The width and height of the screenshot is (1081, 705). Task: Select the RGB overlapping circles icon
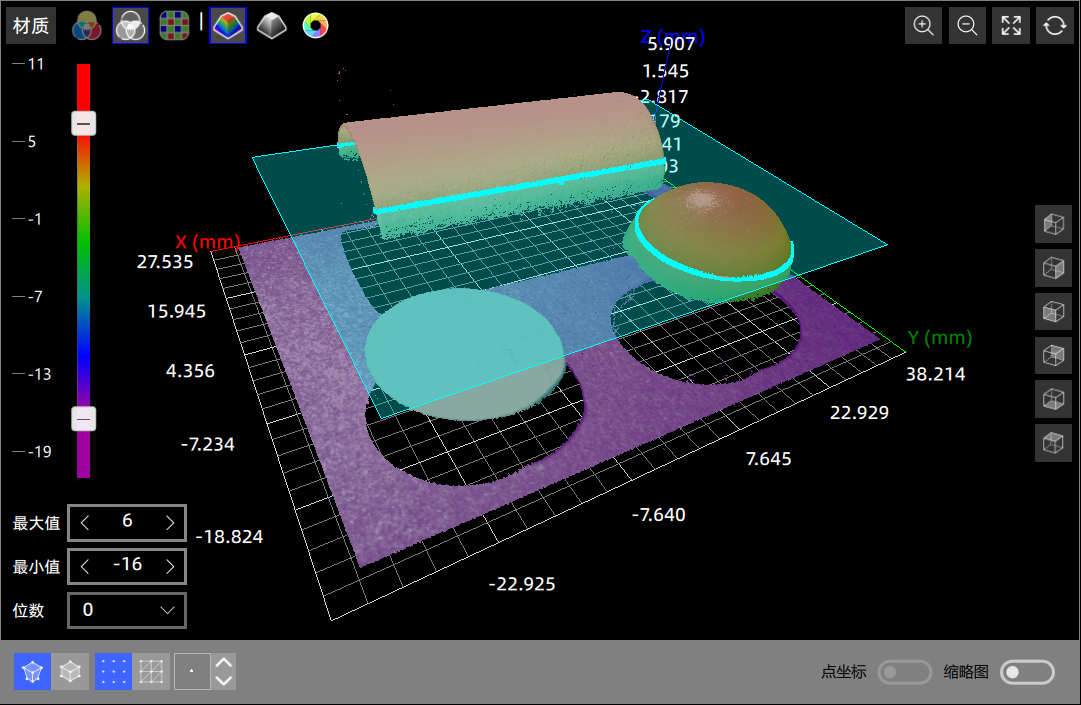coord(87,26)
